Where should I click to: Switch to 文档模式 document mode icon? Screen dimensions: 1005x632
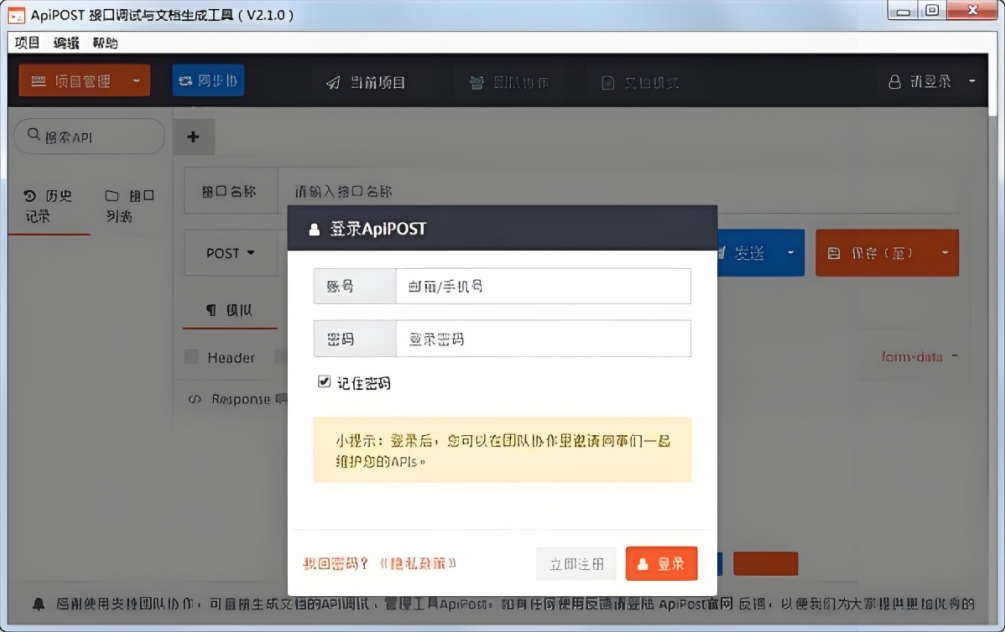(x=607, y=83)
